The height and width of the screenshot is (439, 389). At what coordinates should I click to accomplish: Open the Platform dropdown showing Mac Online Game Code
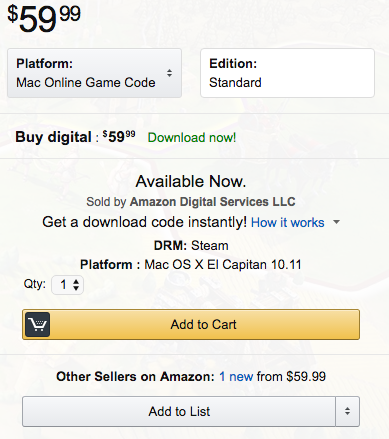(94, 73)
